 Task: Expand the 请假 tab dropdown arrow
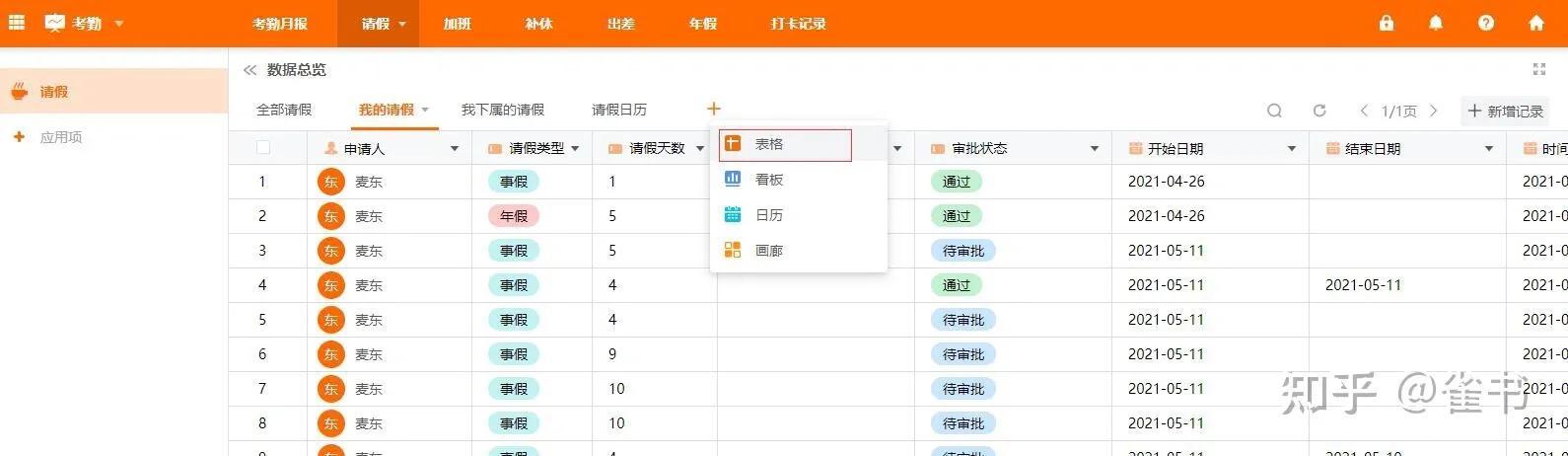click(402, 25)
